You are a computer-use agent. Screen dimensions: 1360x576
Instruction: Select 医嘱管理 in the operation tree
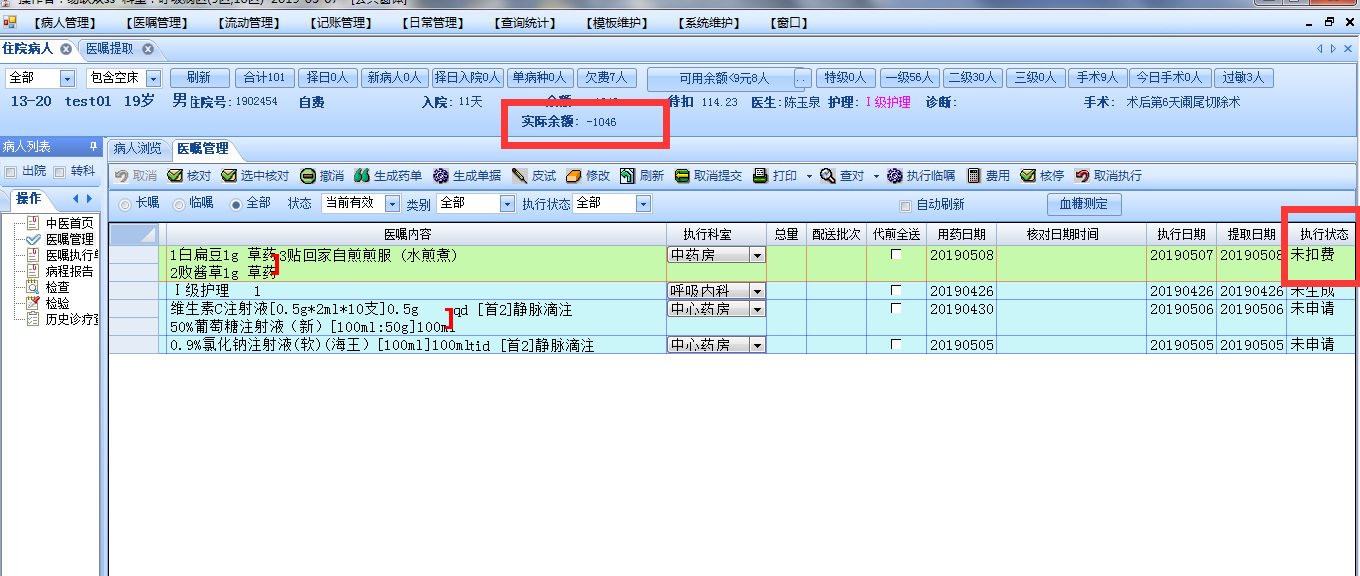click(x=69, y=239)
